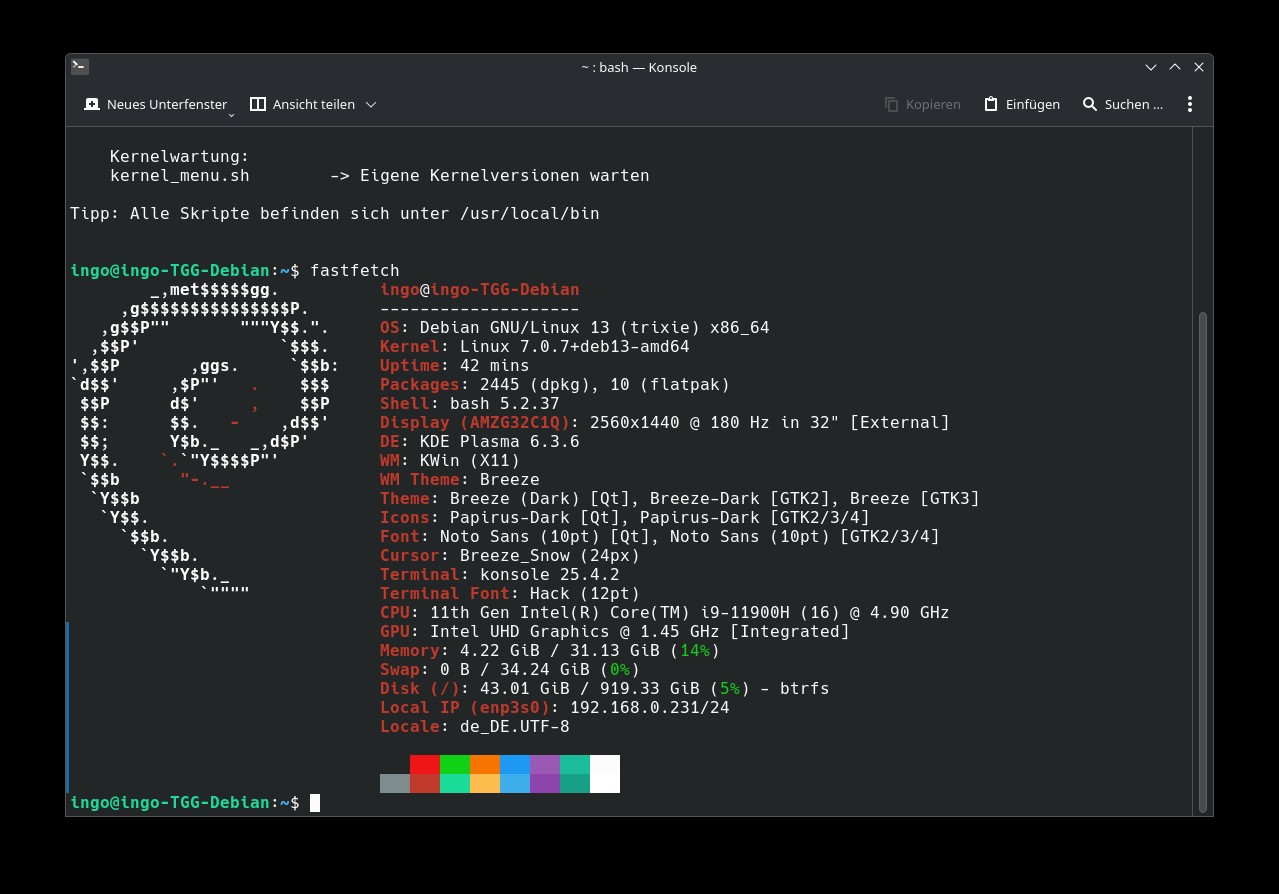Click the Neues Unterfenster new tab icon
Screen dimensions: 1279x894
pyautogui.click(x=92, y=104)
